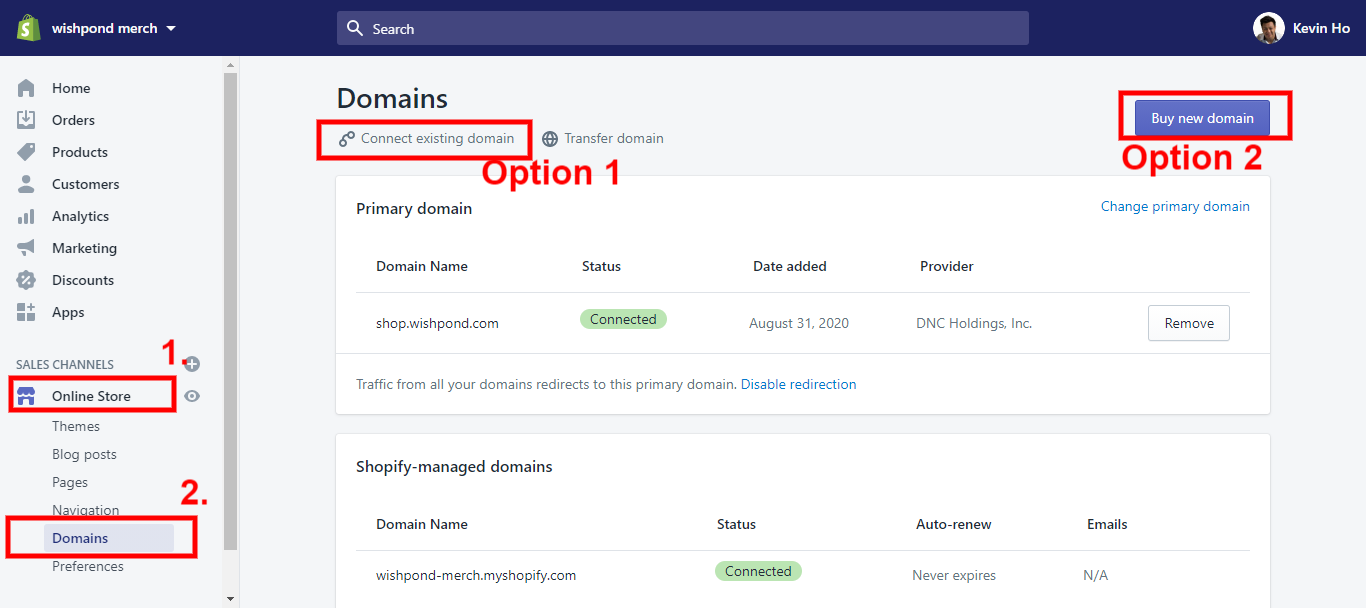Click the Never expires value

(954, 575)
